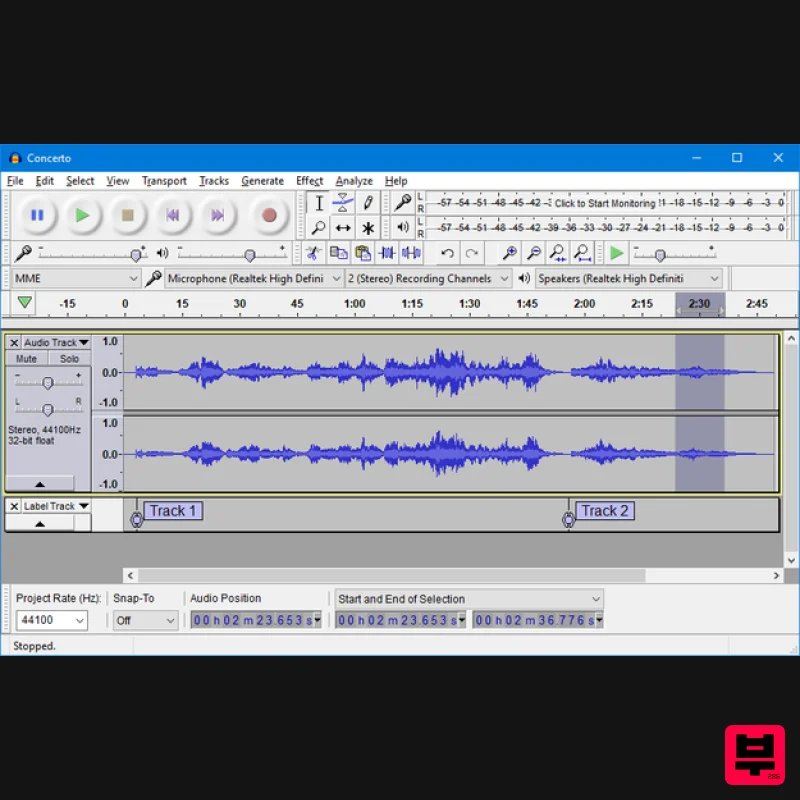The image size is (800, 800).
Task: Mute the audio track
Action: pyautogui.click(x=28, y=358)
